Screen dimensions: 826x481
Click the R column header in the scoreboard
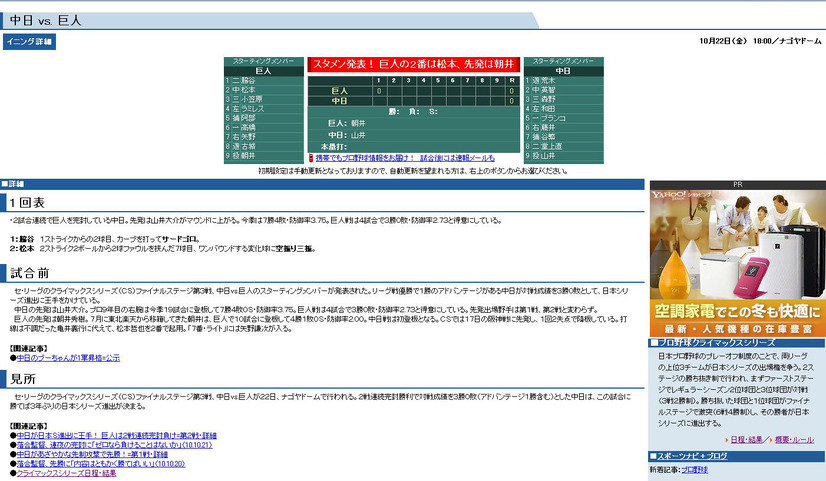click(x=512, y=81)
